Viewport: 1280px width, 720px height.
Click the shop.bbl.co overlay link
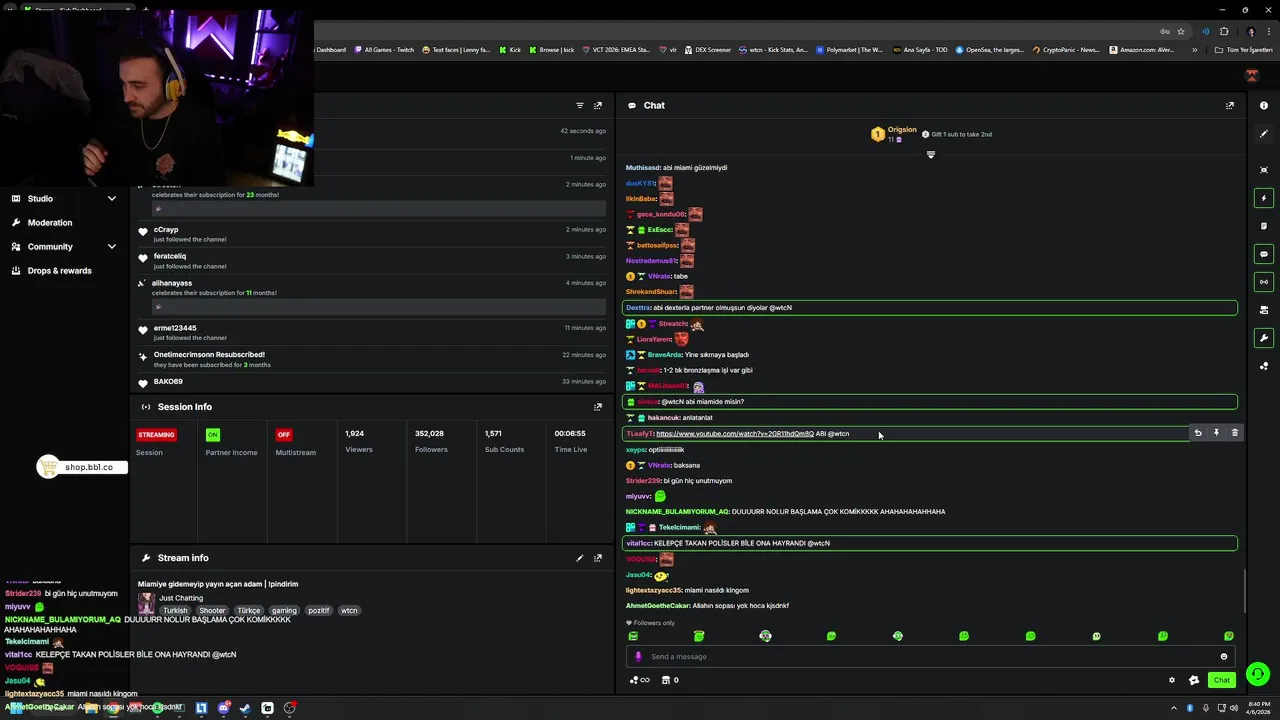tap(82, 467)
